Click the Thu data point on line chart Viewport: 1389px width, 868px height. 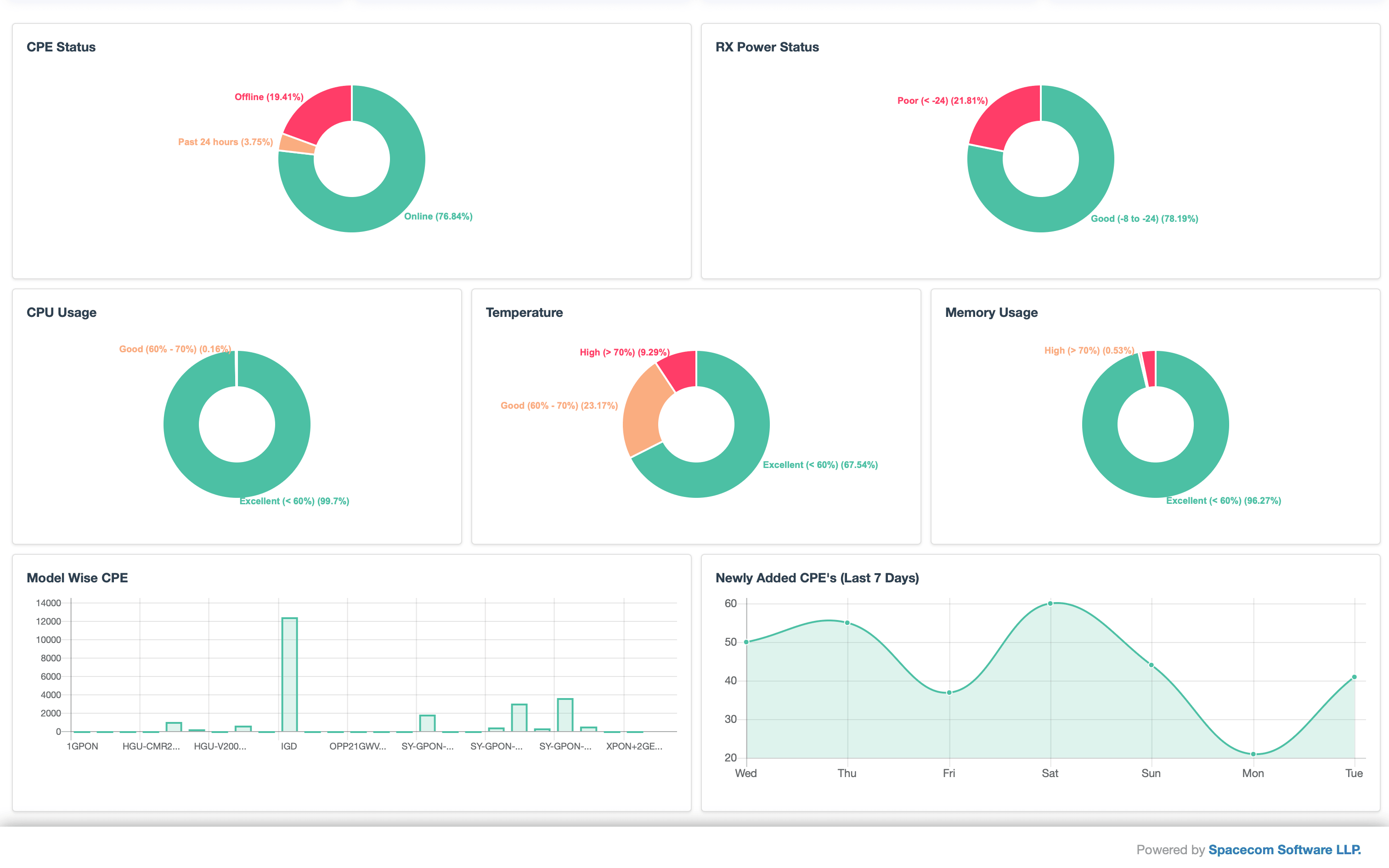[847, 623]
